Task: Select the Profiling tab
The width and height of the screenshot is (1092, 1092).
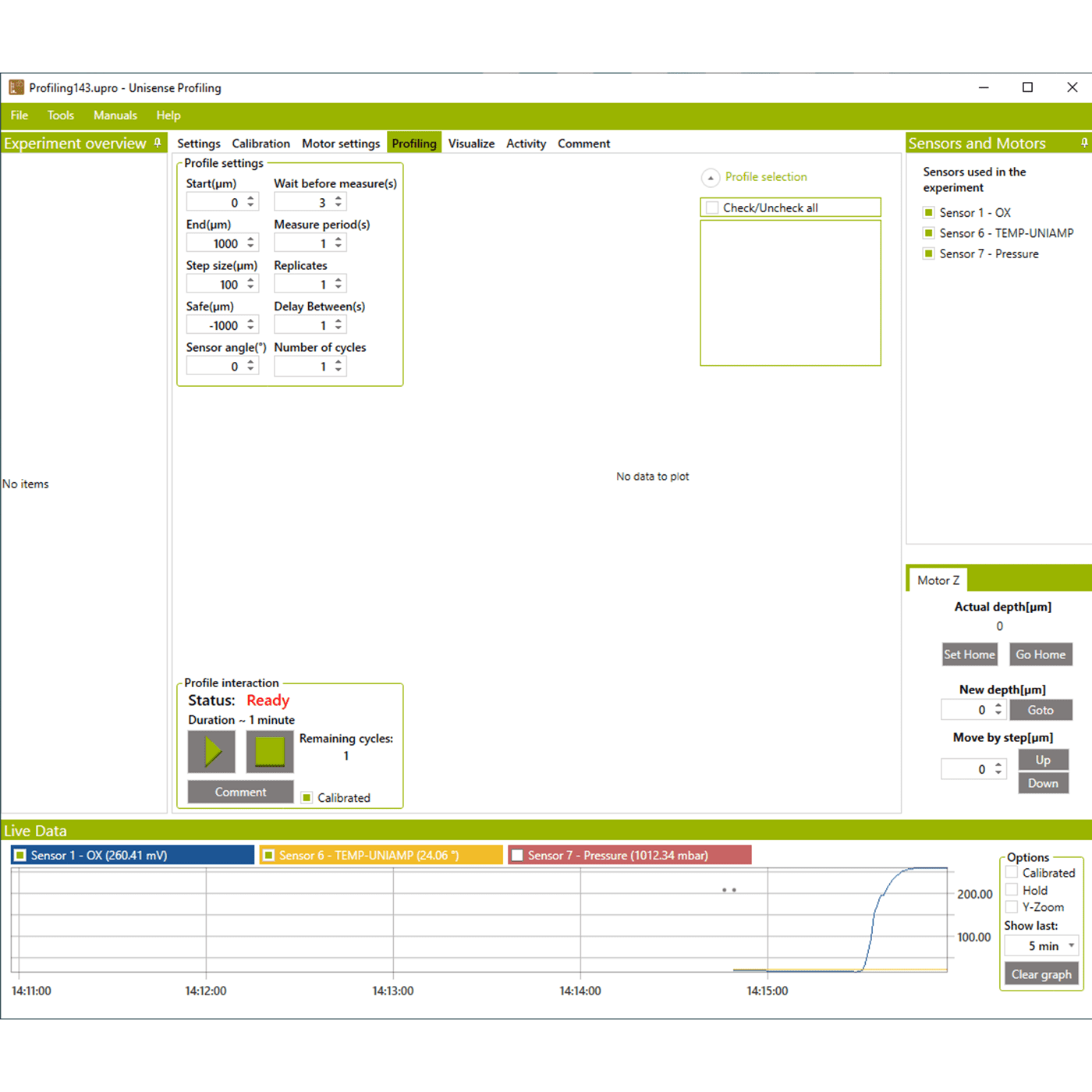Action: [x=414, y=144]
